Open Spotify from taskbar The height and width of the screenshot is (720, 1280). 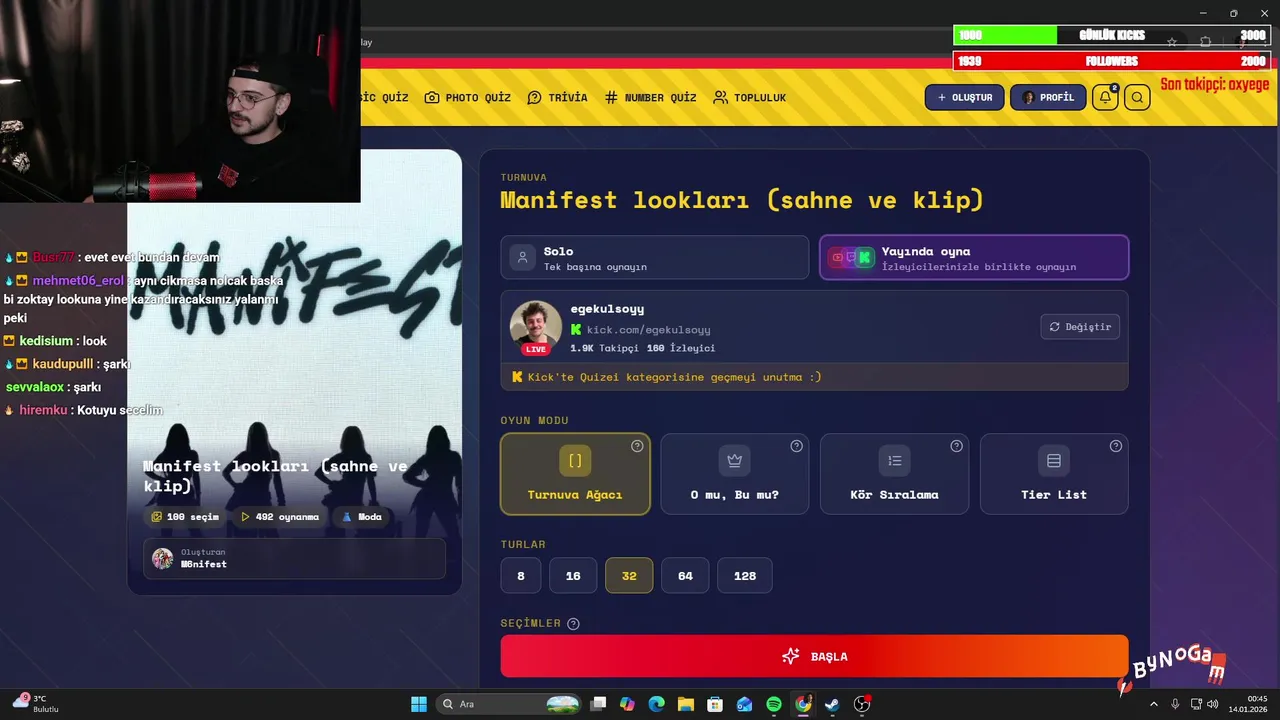click(x=774, y=704)
